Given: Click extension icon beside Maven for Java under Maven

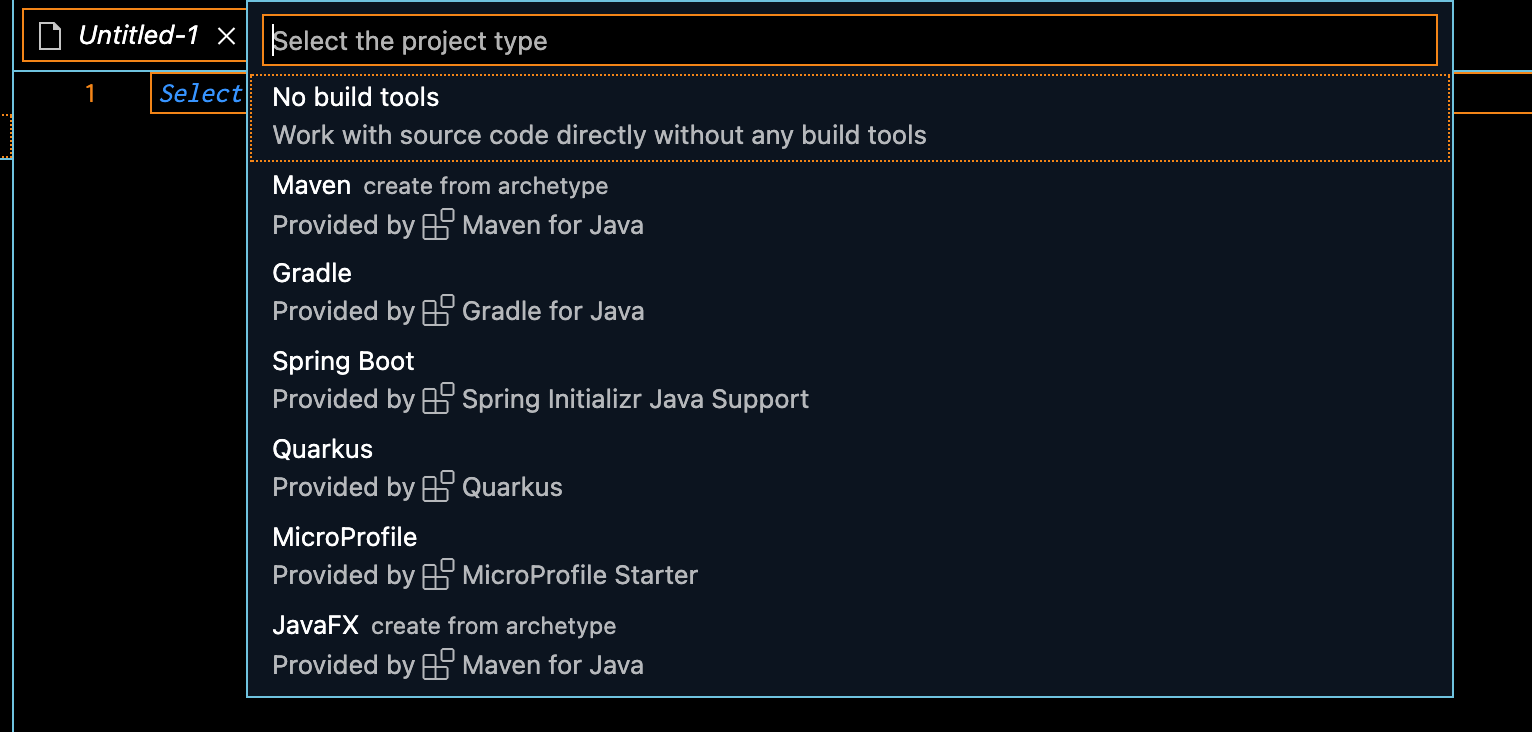Looking at the screenshot, I should [438, 225].
